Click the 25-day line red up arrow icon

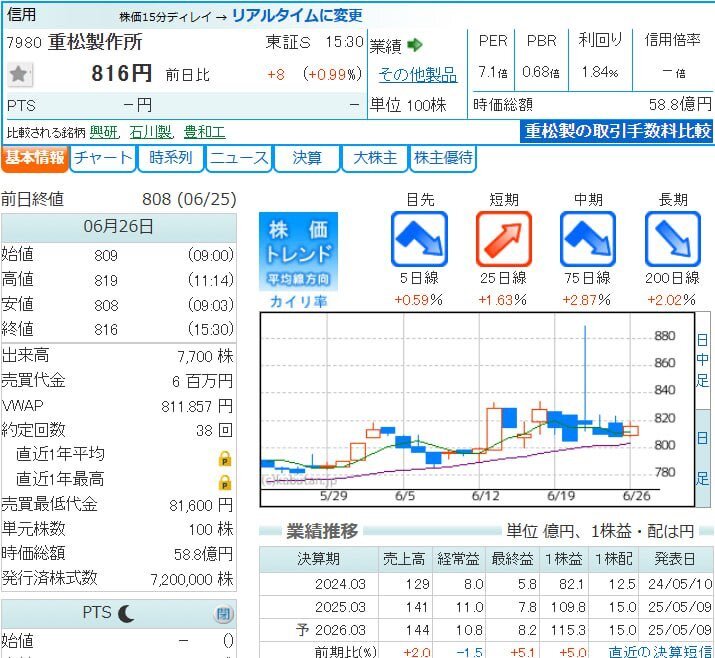click(504, 239)
